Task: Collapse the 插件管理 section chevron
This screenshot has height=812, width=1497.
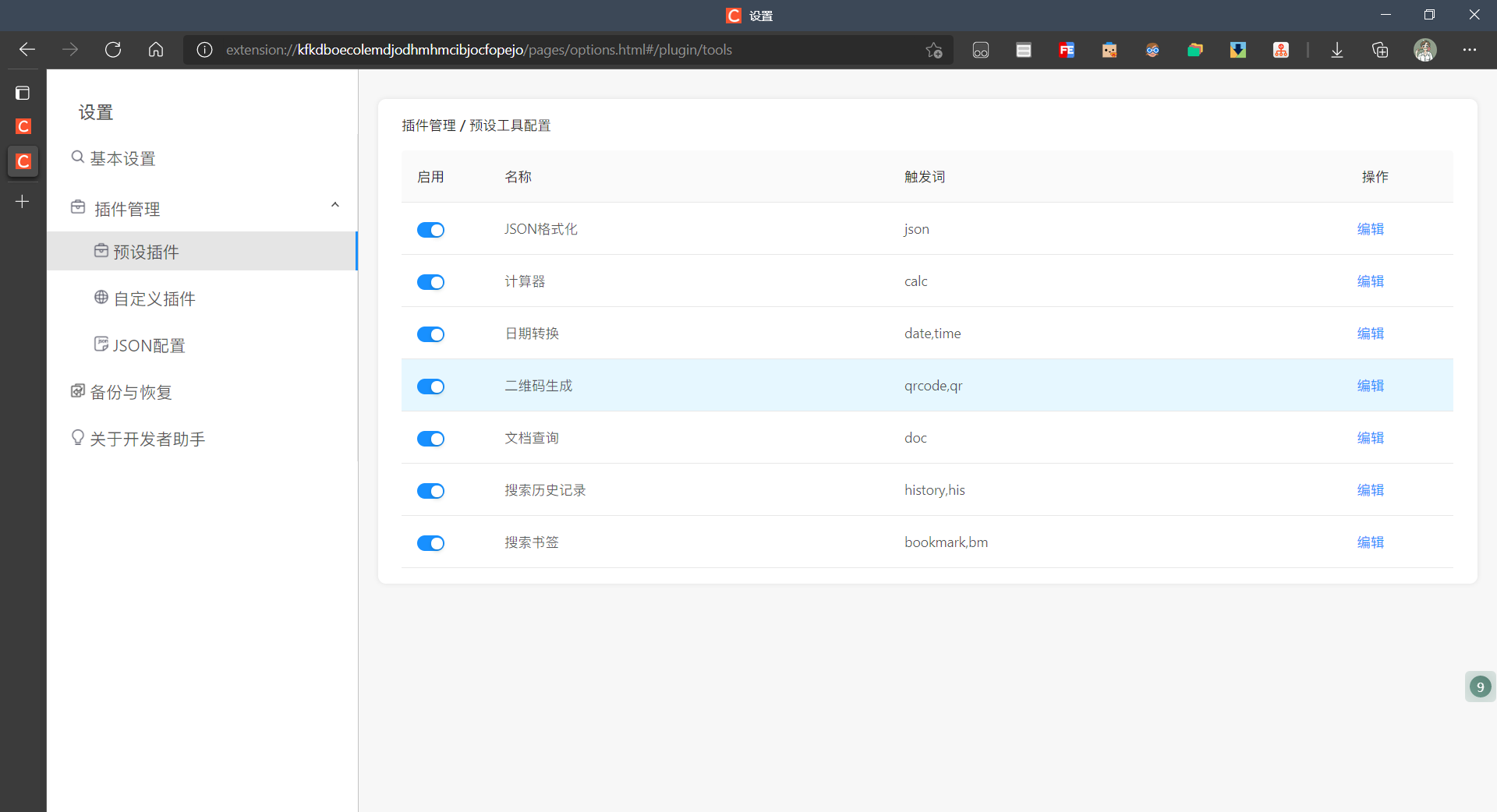Action: [335, 205]
